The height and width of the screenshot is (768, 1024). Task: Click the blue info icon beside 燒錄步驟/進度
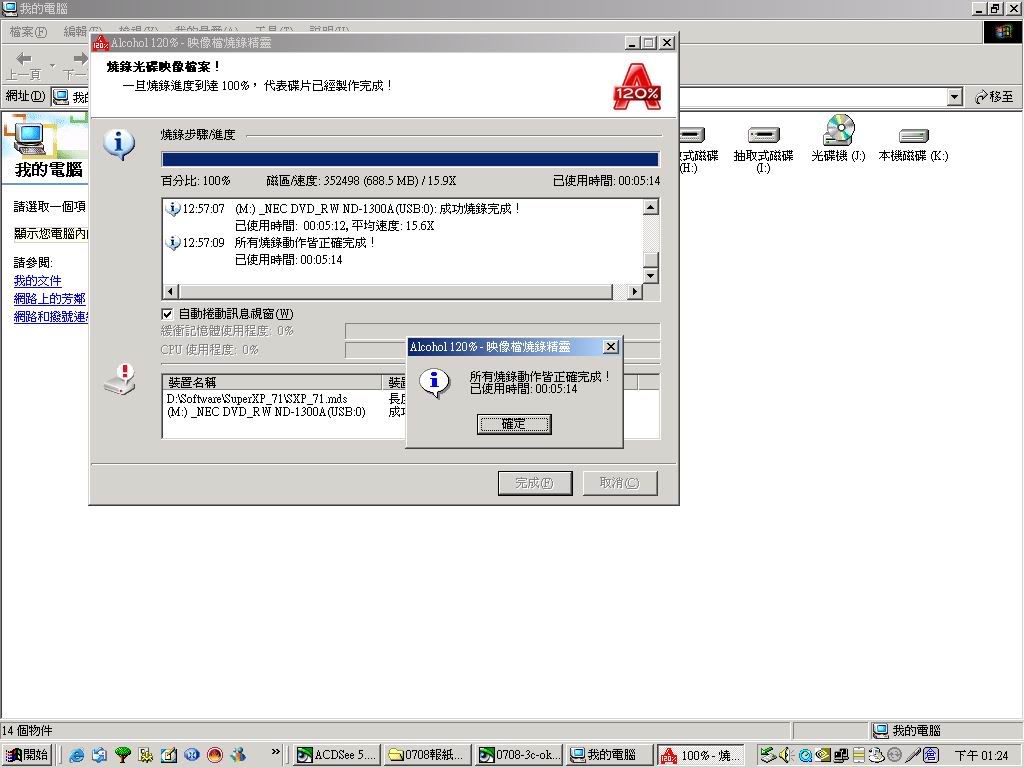tap(119, 144)
